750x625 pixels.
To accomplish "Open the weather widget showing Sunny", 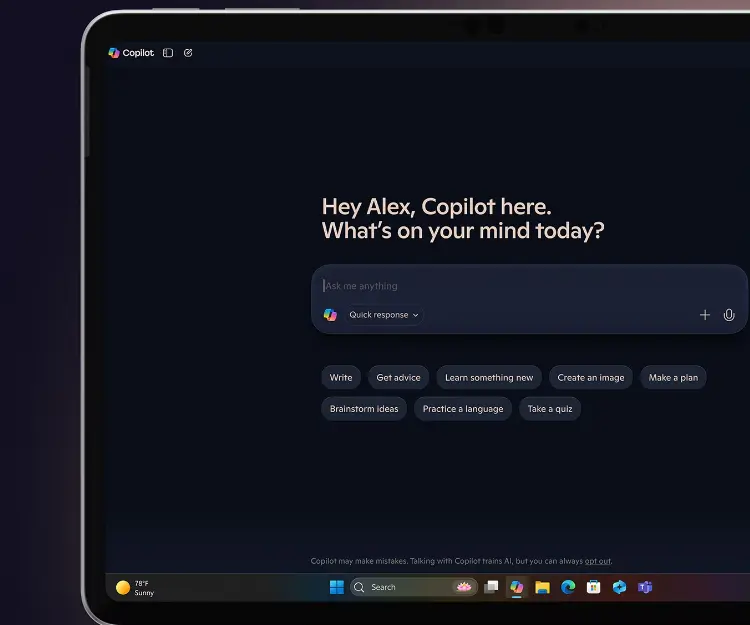I will [135, 588].
